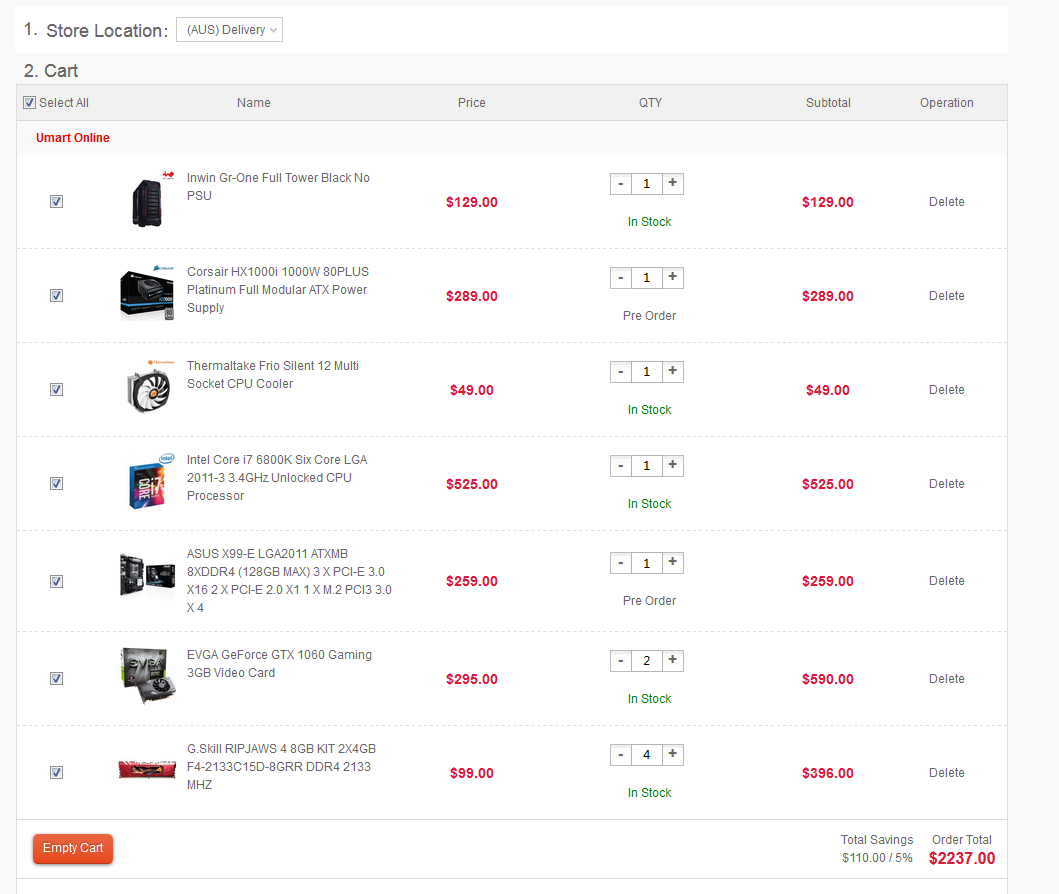Click quantity field for Intel Core i7
1059x894 pixels.
point(646,465)
